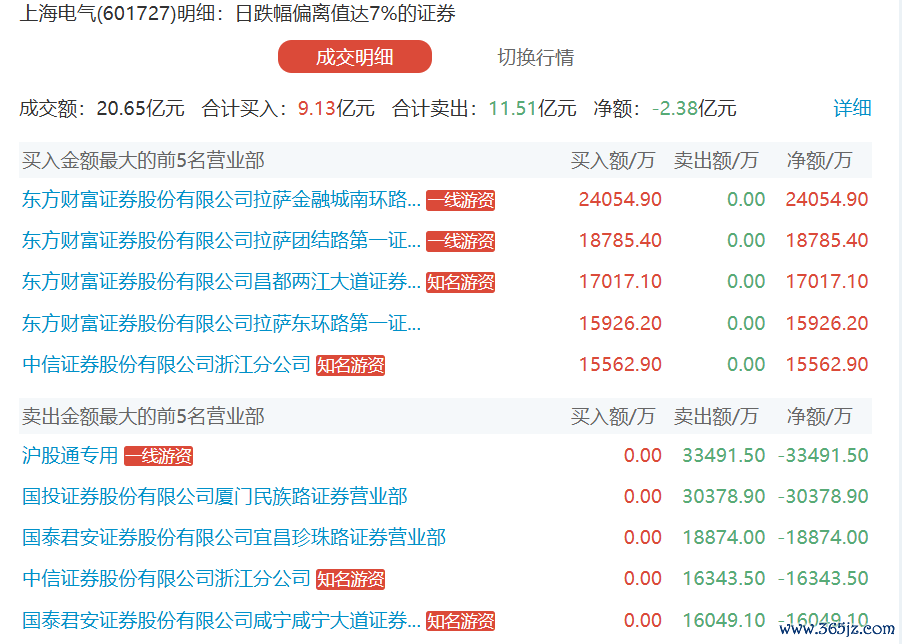Switch to 切换行情 tab

click(x=536, y=57)
